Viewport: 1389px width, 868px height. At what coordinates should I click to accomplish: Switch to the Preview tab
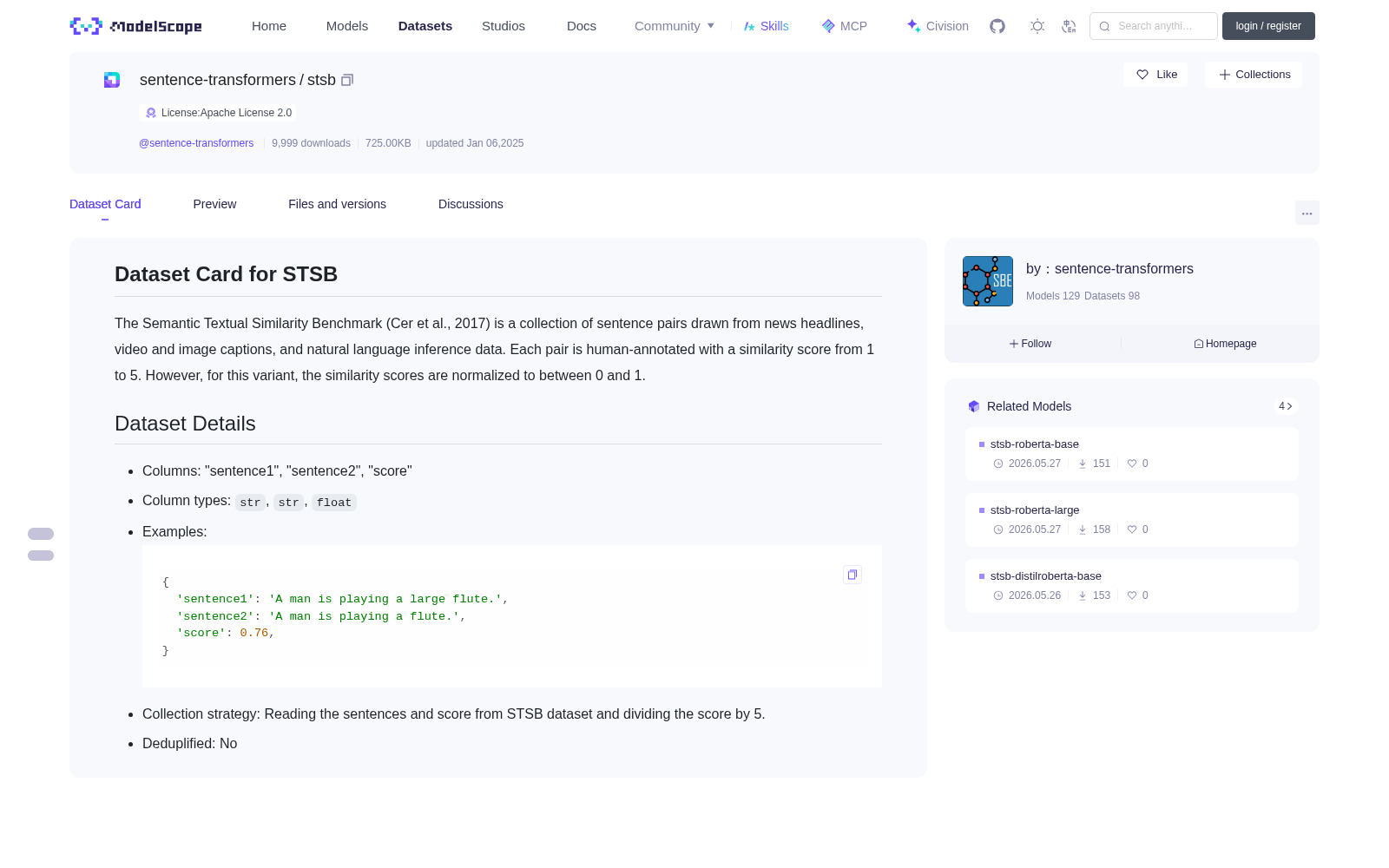point(214,204)
